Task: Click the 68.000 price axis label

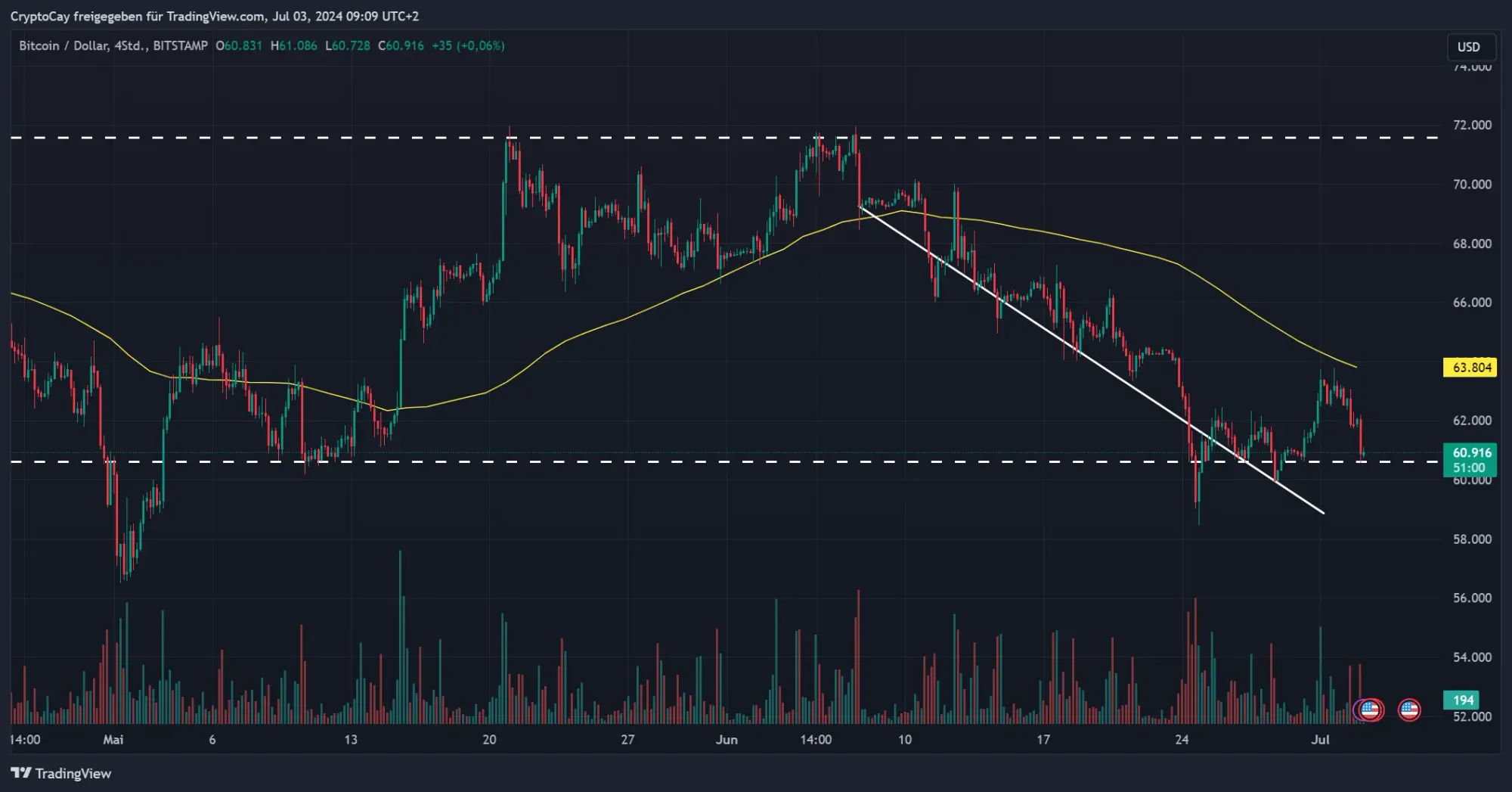Action: pos(1472,244)
